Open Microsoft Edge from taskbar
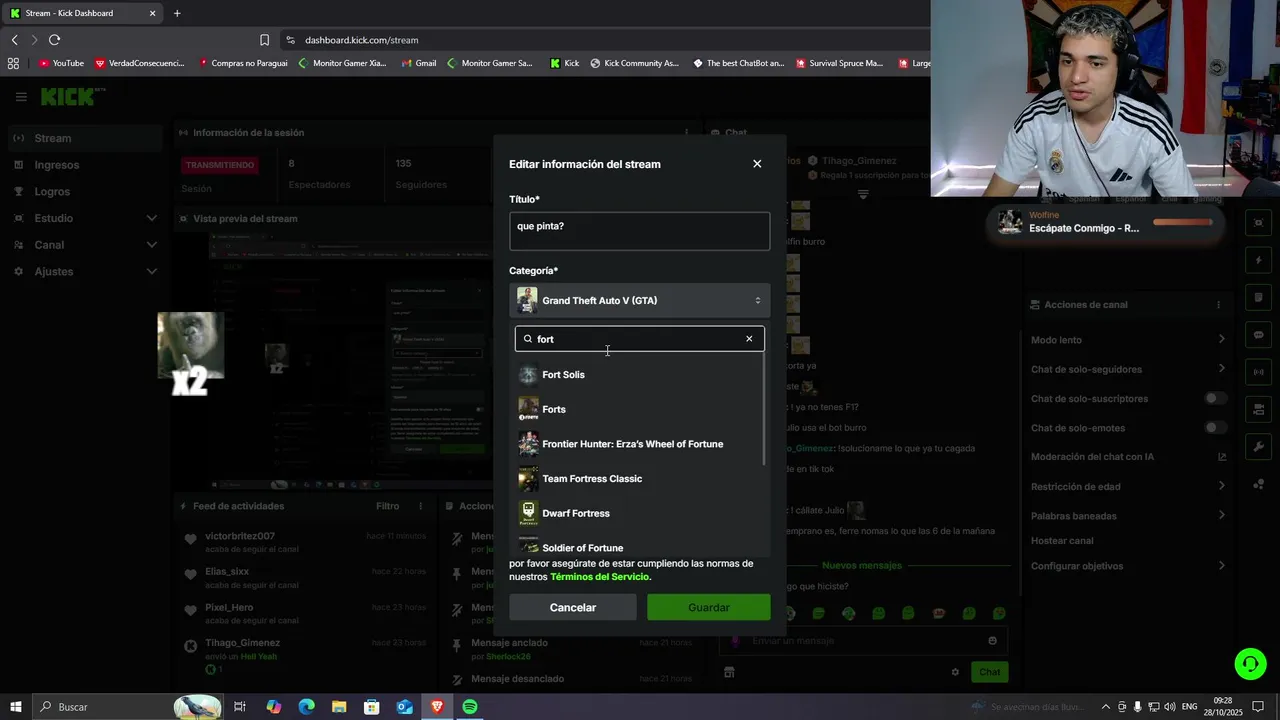The height and width of the screenshot is (720, 1280). (307, 707)
